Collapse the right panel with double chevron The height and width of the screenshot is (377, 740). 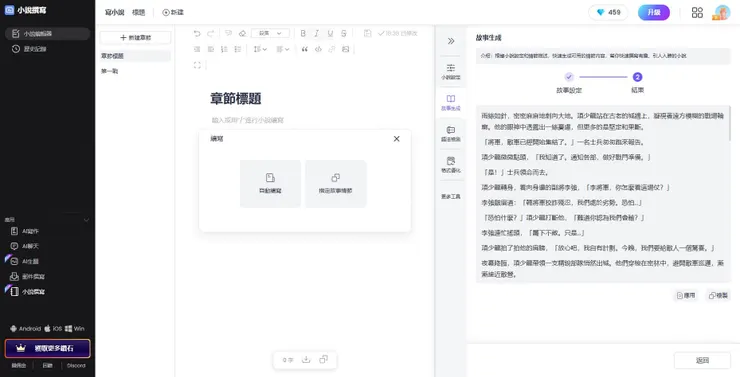(x=451, y=41)
